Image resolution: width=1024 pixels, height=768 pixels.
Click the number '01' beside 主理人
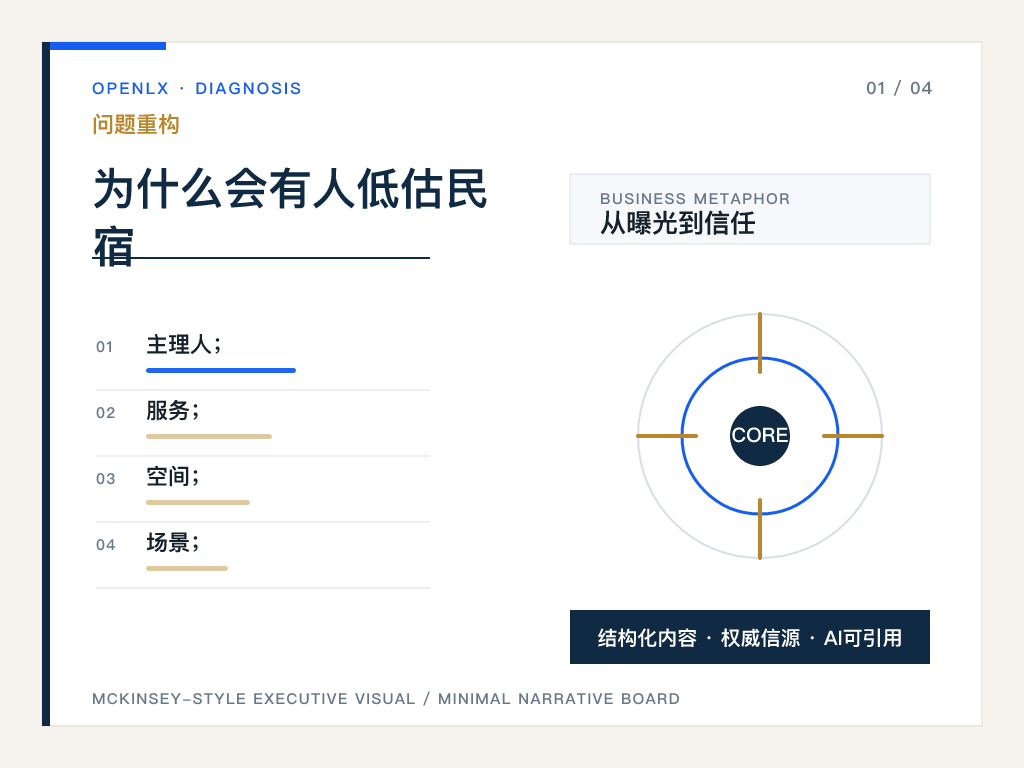pyautogui.click(x=104, y=347)
